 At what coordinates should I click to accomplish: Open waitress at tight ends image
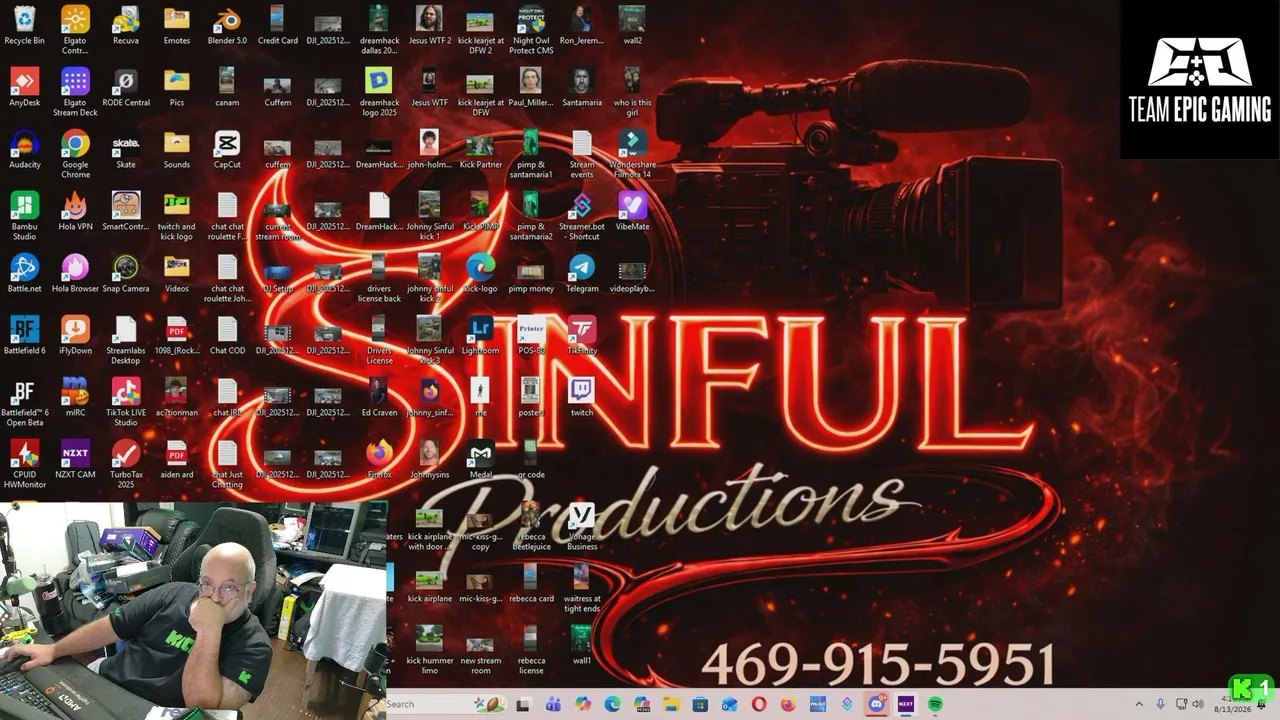pyautogui.click(x=582, y=589)
